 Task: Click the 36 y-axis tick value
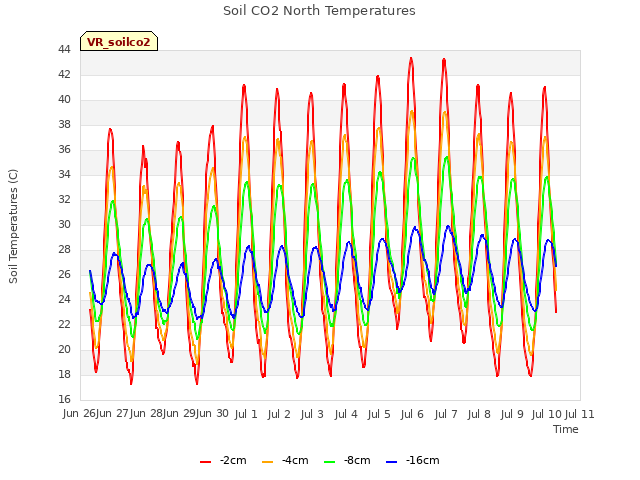(64, 149)
